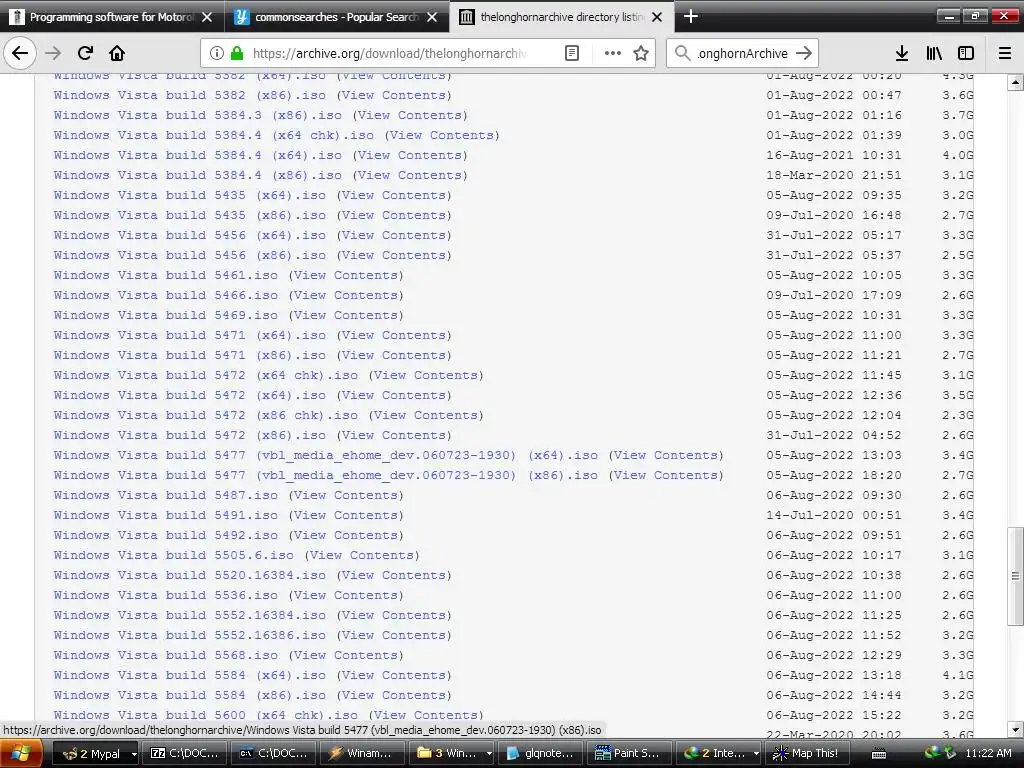
Task: Open Windows Vista build 5471 (x64).iso
Action: point(189,335)
